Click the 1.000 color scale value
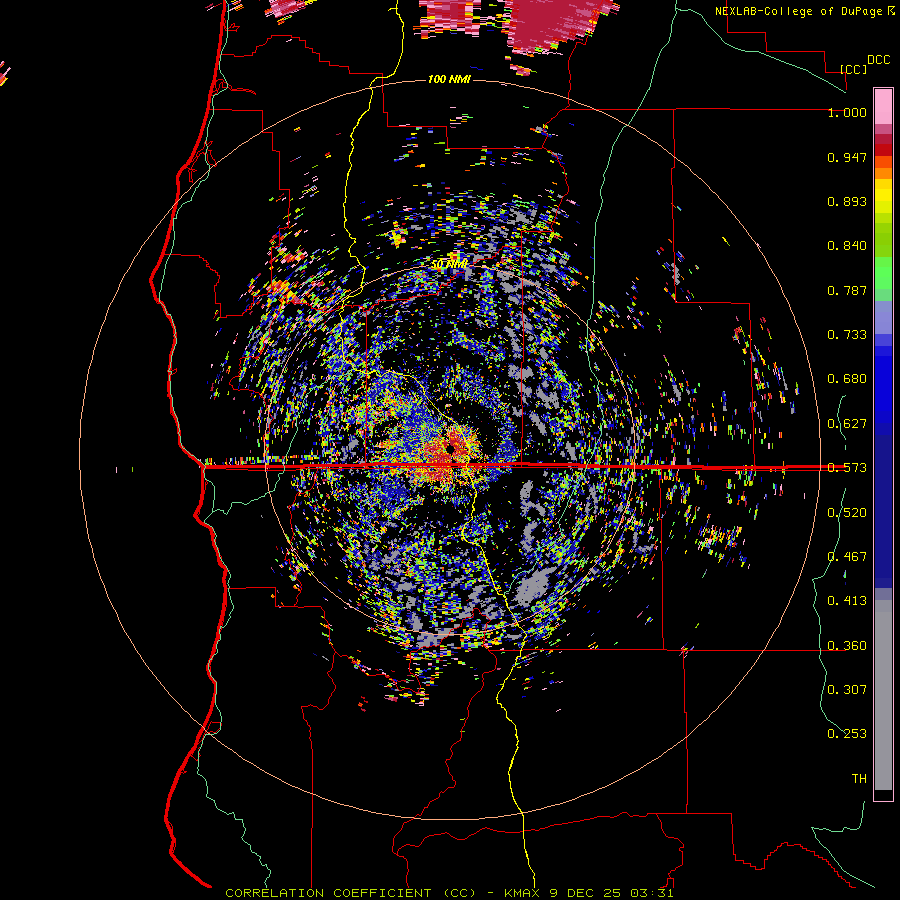This screenshot has width=900, height=900. [x=847, y=112]
